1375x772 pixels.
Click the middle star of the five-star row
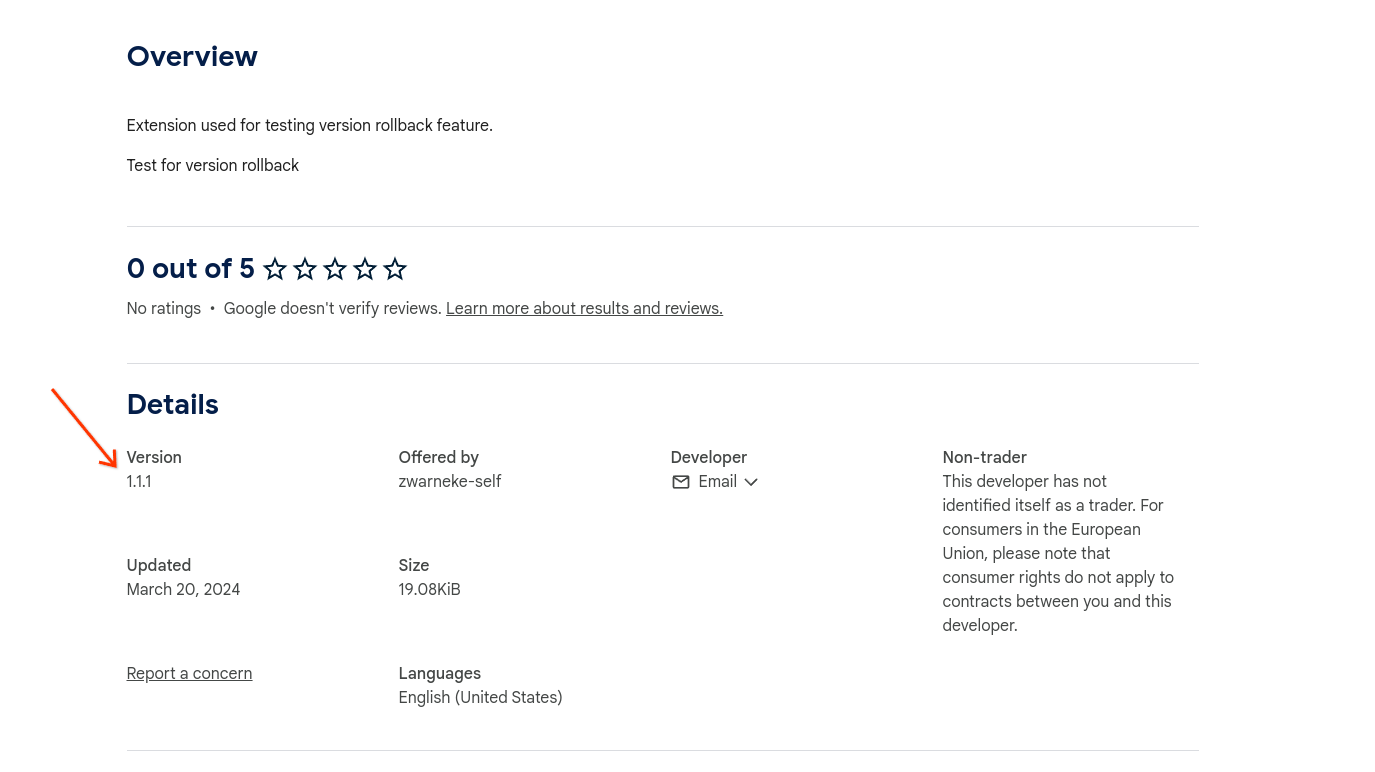335,269
